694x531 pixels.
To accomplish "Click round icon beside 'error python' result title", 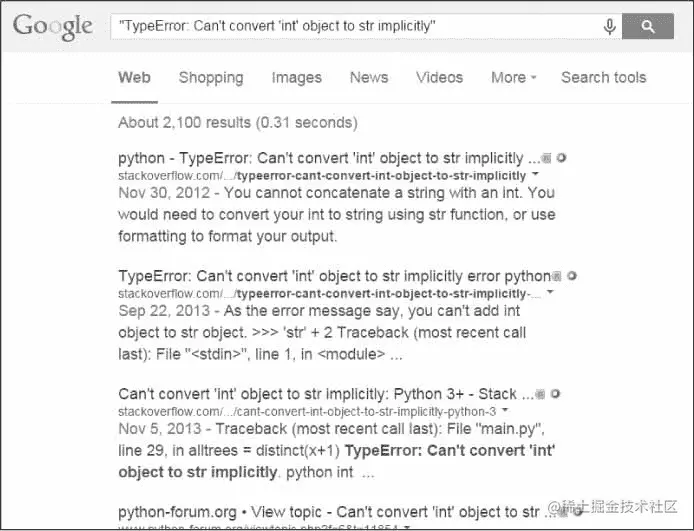I will coord(572,276).
